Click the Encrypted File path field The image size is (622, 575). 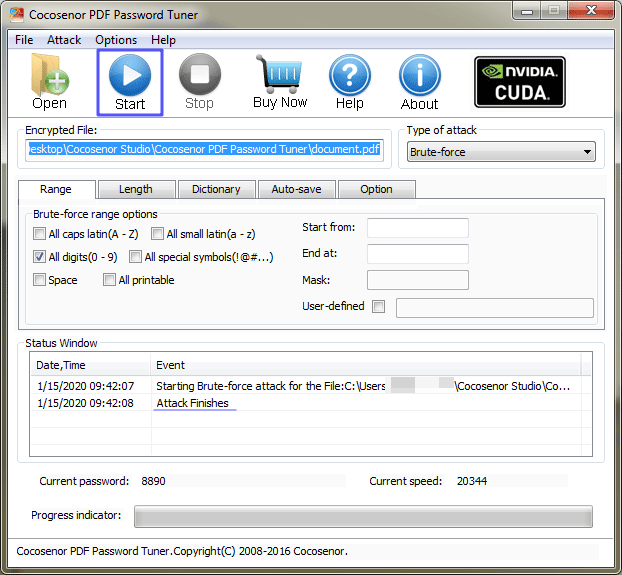coord(204,150)
